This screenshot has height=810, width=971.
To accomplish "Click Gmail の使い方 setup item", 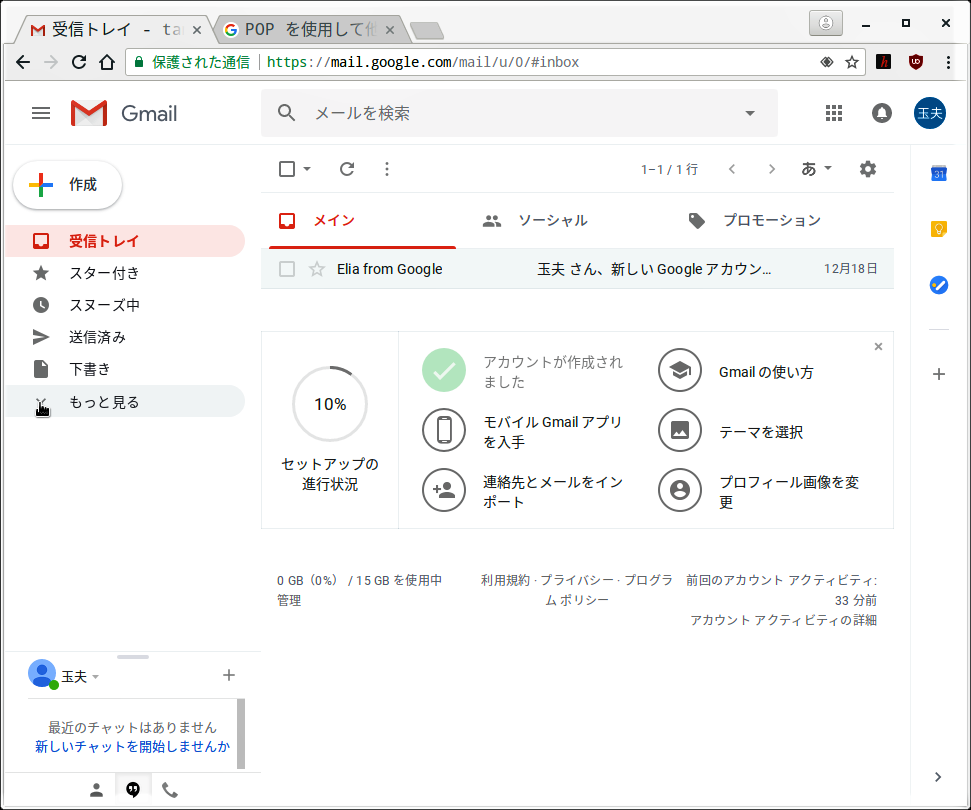I will (736, 372).
